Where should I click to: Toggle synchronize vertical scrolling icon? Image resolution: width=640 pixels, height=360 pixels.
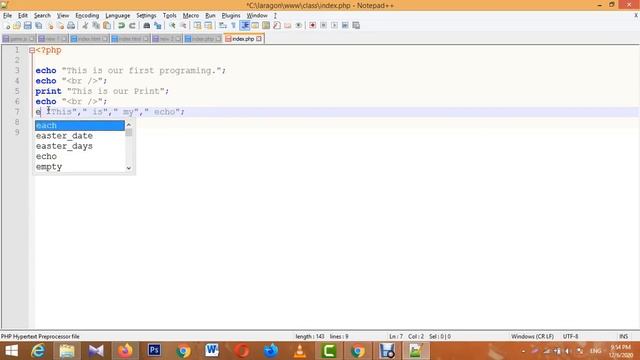coord(198,25)
